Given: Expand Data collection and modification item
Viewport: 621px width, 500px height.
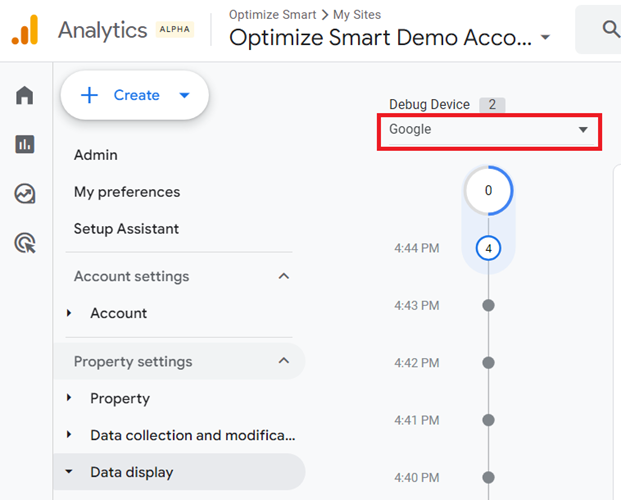Looking at the screenshot, I should tap(69, 434).
